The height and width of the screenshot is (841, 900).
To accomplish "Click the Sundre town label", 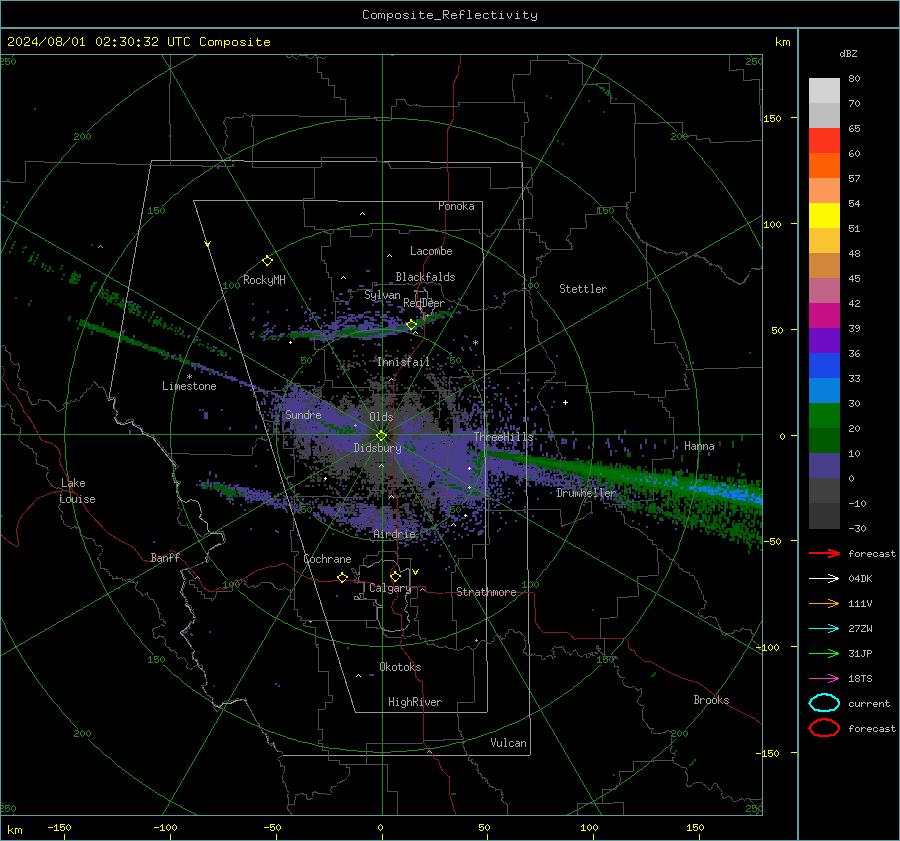I will (303, 415).
